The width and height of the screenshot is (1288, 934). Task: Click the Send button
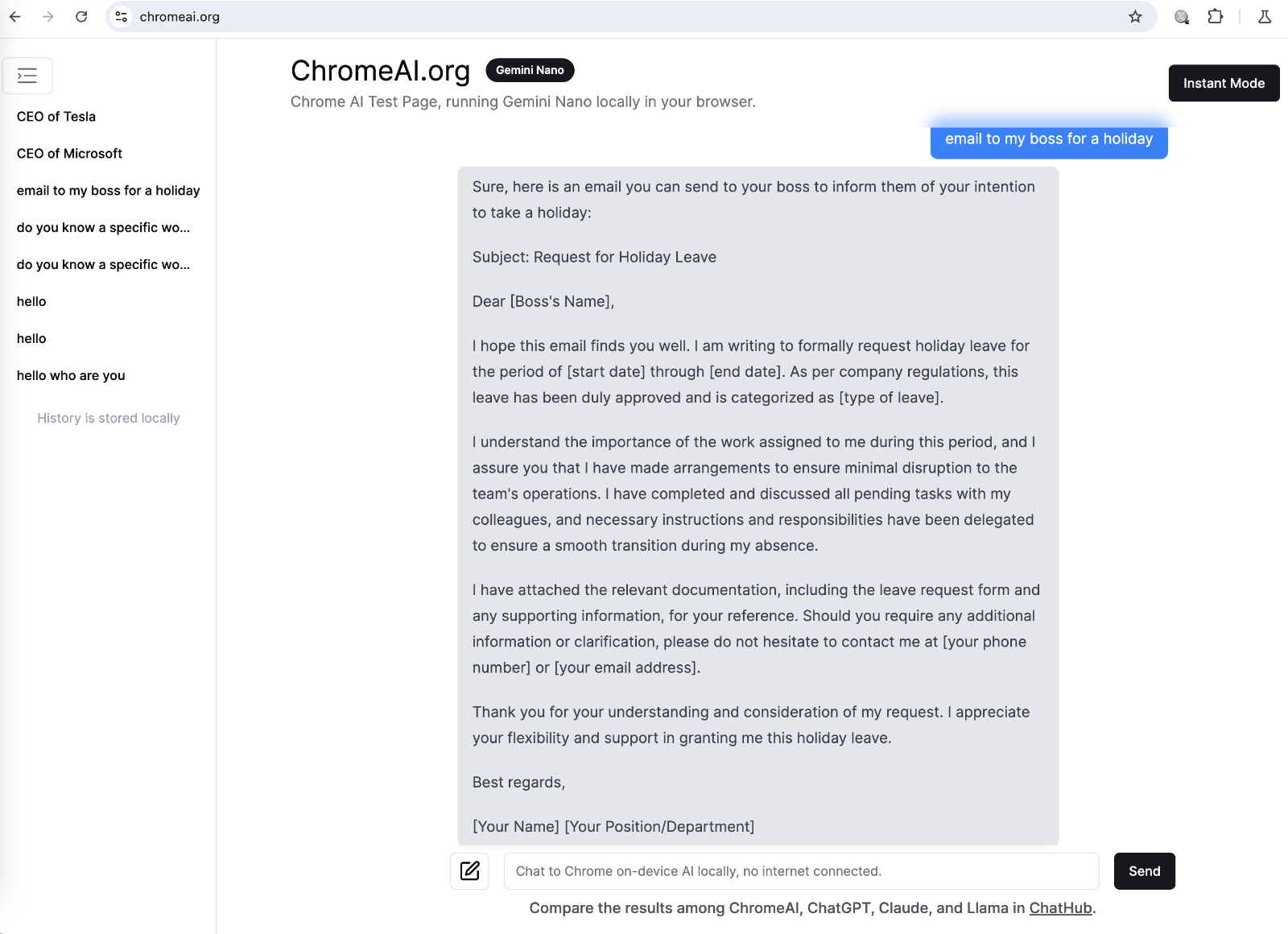tap(1144, 870)
